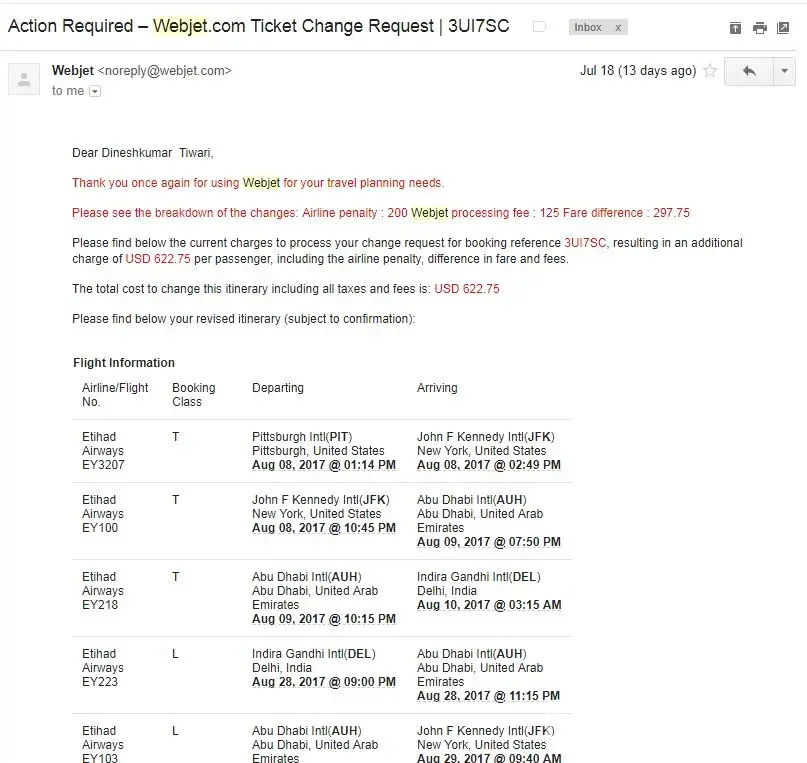Print this Webjet email
The height and width of the screenshot is (763, 807).
(x=760, y=28)
